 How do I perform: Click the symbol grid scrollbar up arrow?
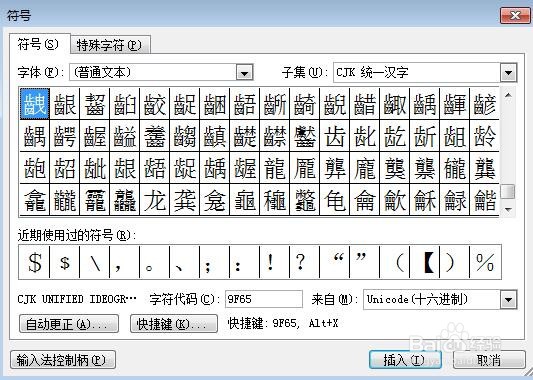pos(509,95)
